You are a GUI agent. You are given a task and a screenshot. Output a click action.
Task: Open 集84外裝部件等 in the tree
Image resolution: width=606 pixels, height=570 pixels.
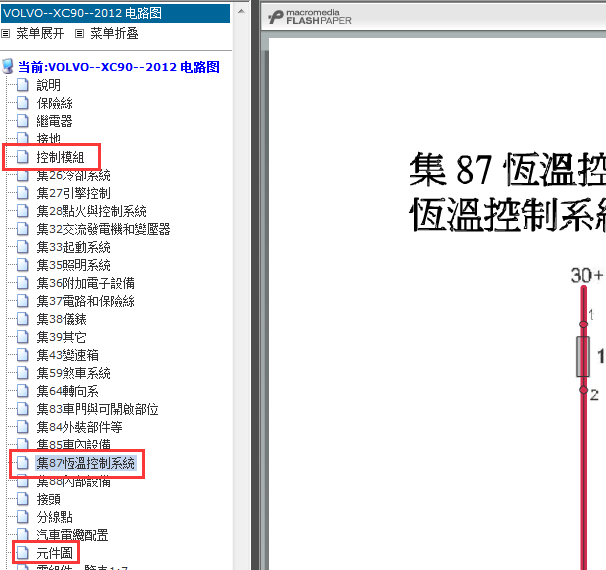coord(79,427)
